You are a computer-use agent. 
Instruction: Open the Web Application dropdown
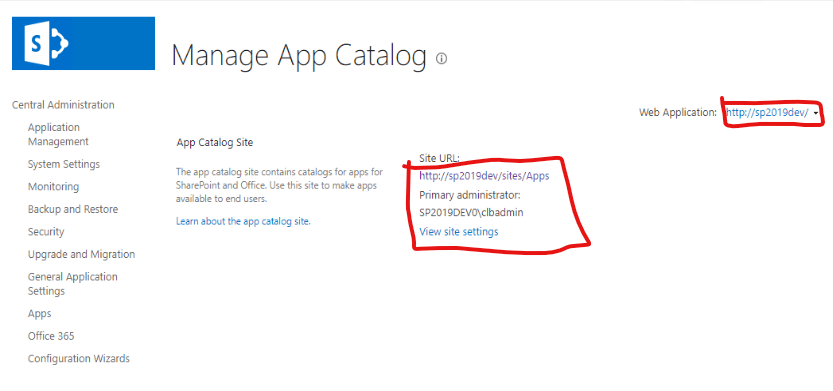772,113
